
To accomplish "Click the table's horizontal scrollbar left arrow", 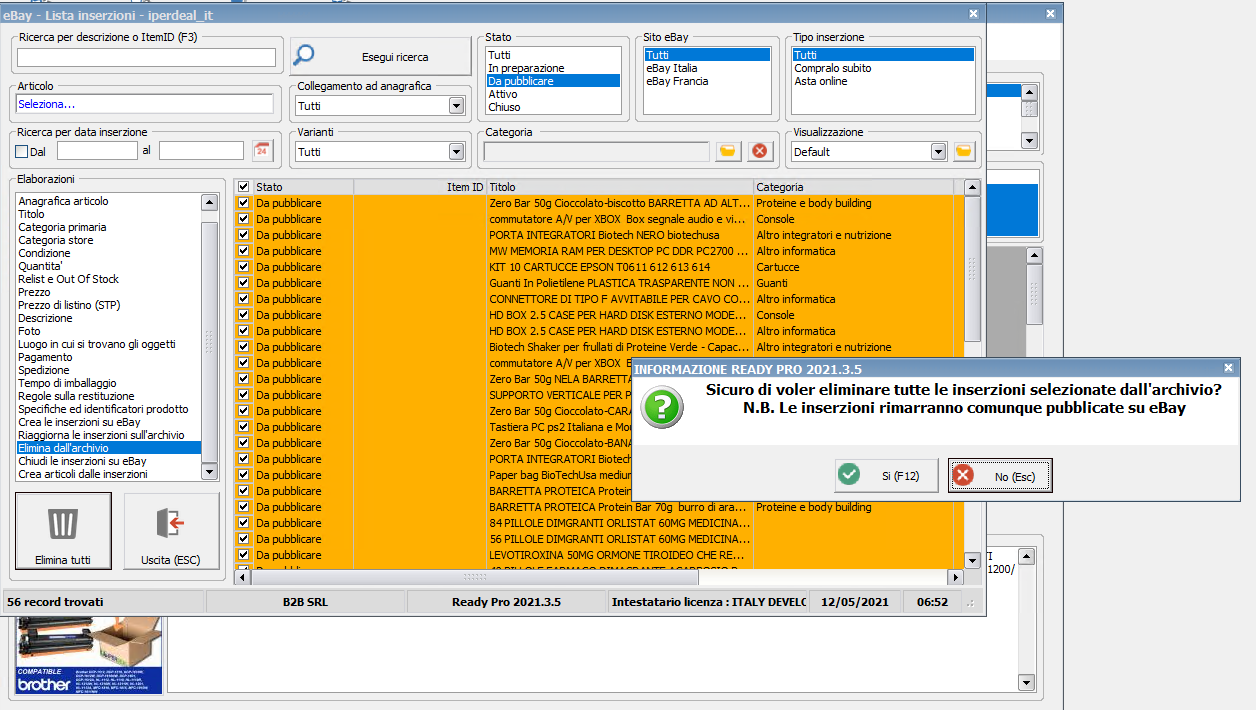I will click(242, 577).
